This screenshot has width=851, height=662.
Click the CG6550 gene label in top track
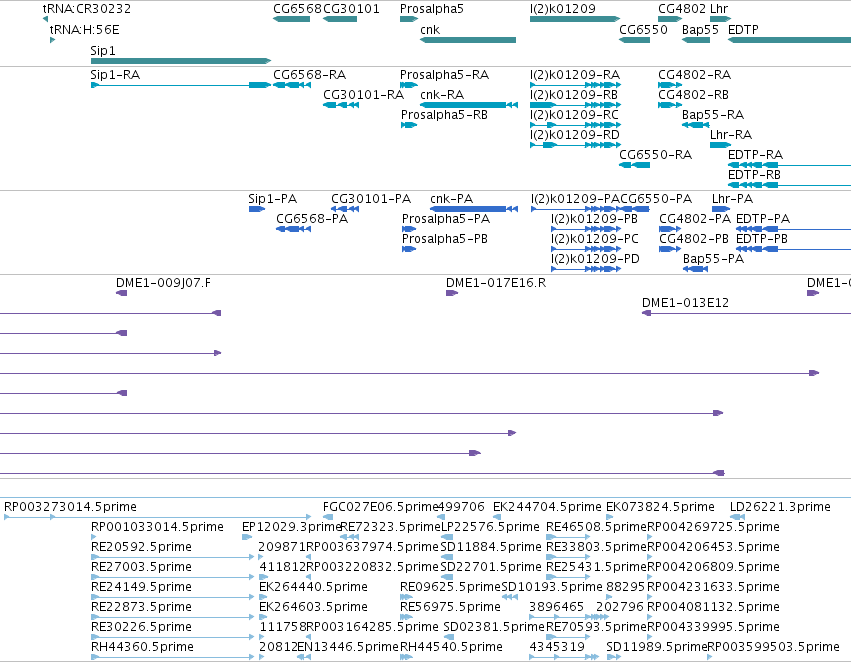click(x=643, y=30)
